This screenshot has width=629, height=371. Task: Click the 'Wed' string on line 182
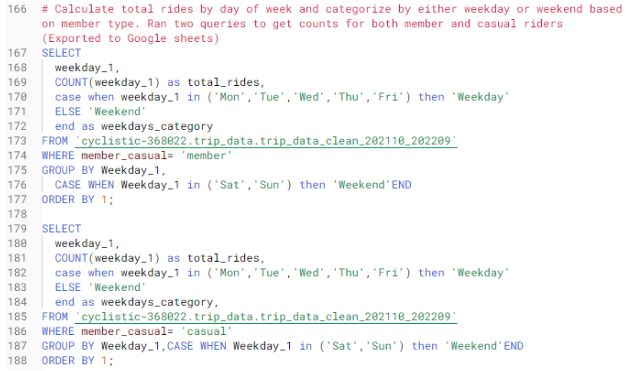point(308,273)
